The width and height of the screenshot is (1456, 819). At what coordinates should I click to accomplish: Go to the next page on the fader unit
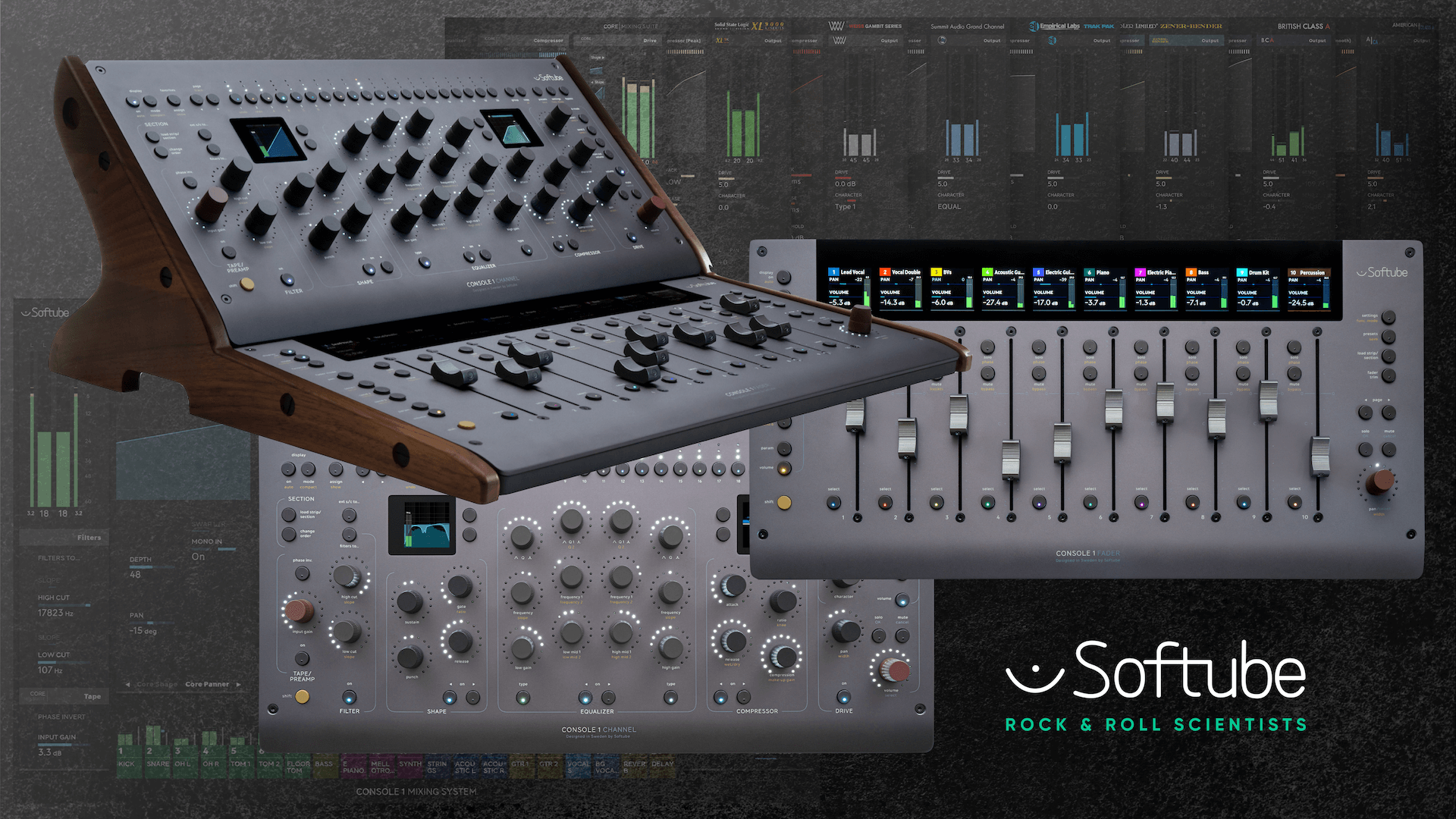click(1389, 413)
